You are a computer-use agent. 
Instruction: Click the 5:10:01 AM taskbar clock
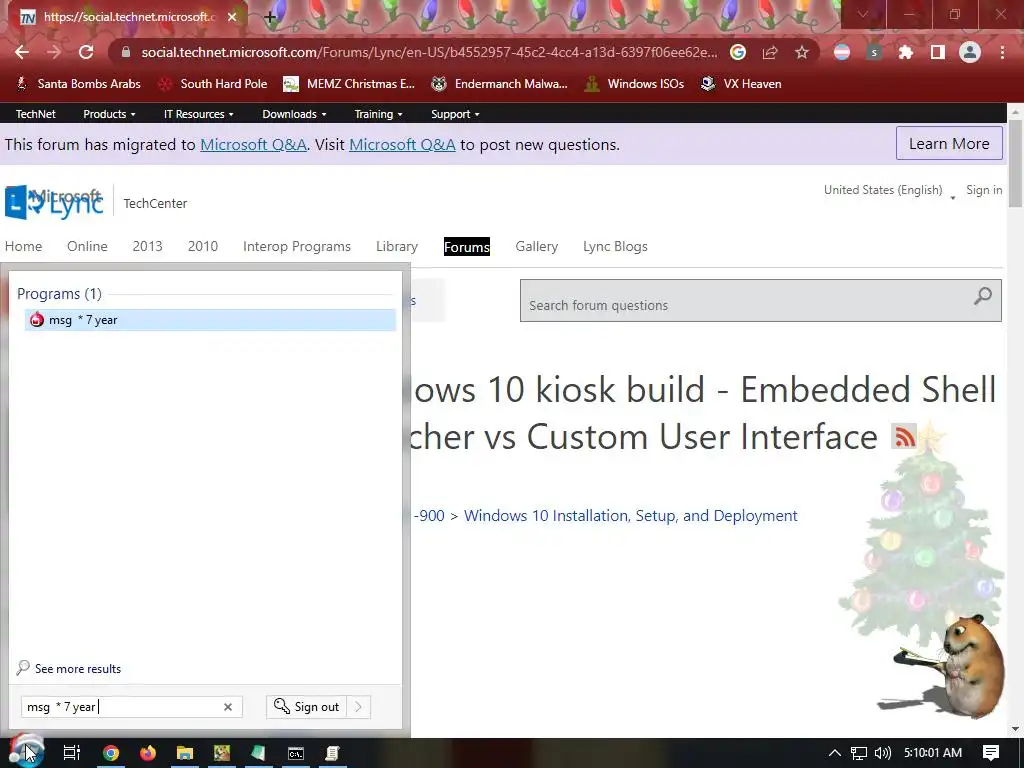pyautogui.click(x=933, y=753)
